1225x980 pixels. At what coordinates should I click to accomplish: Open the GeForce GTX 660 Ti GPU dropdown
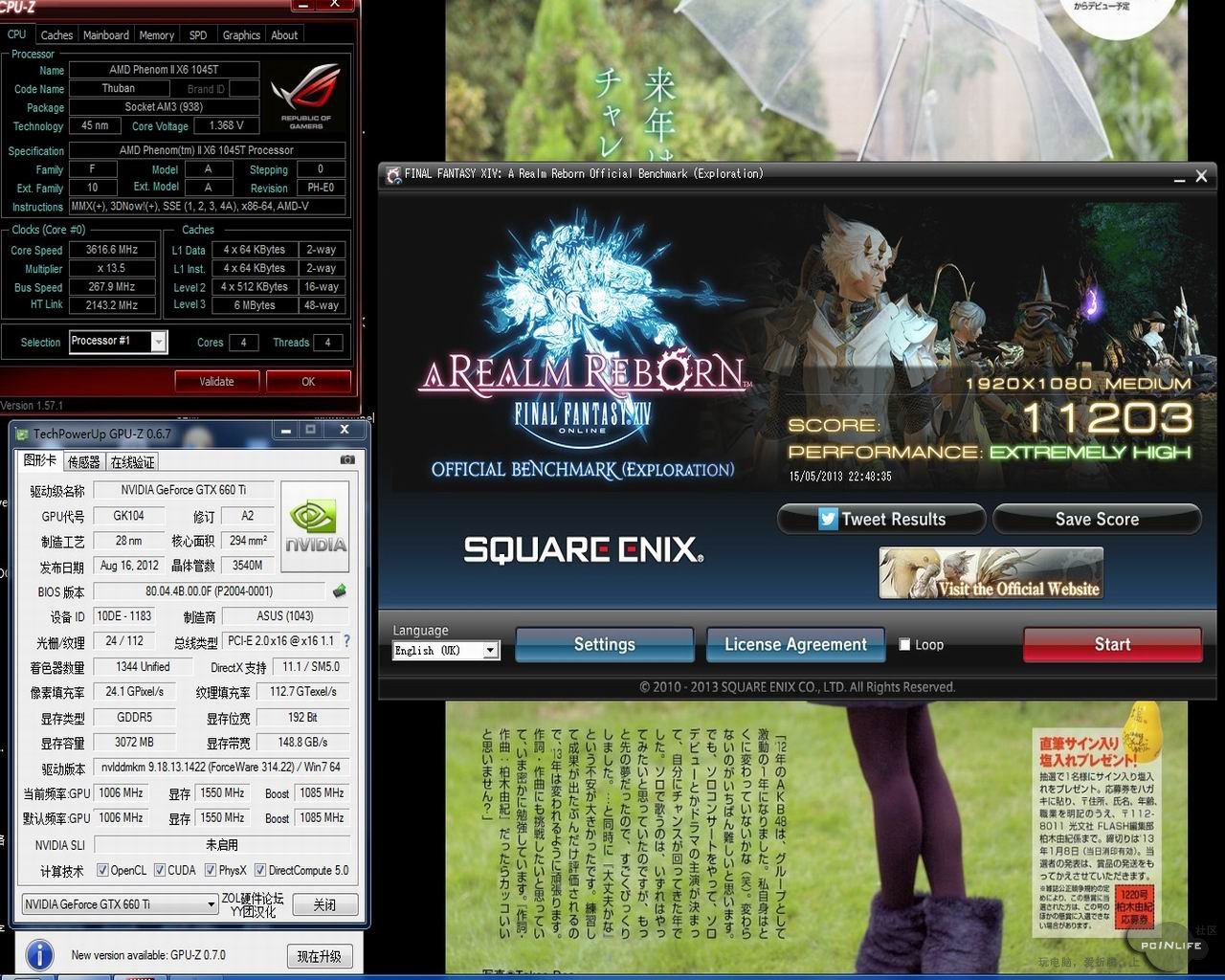120,903
